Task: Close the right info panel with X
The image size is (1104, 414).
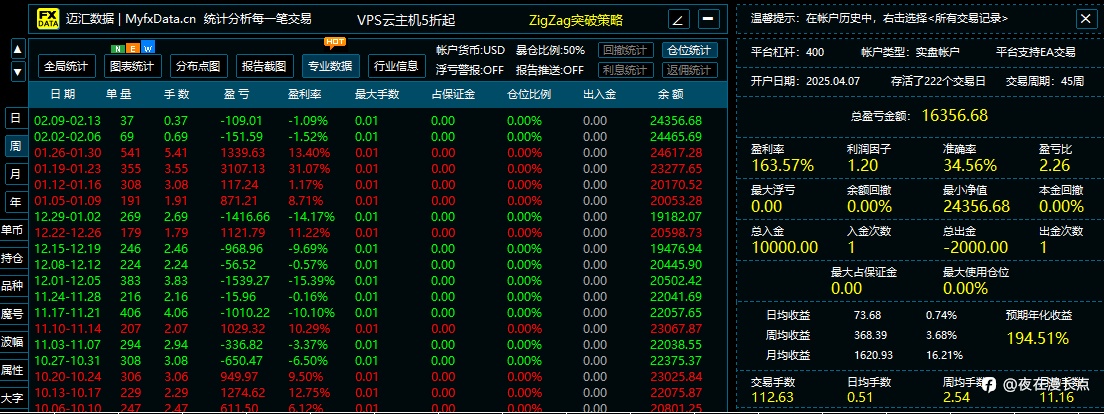Action: [x=1084, y=19]
